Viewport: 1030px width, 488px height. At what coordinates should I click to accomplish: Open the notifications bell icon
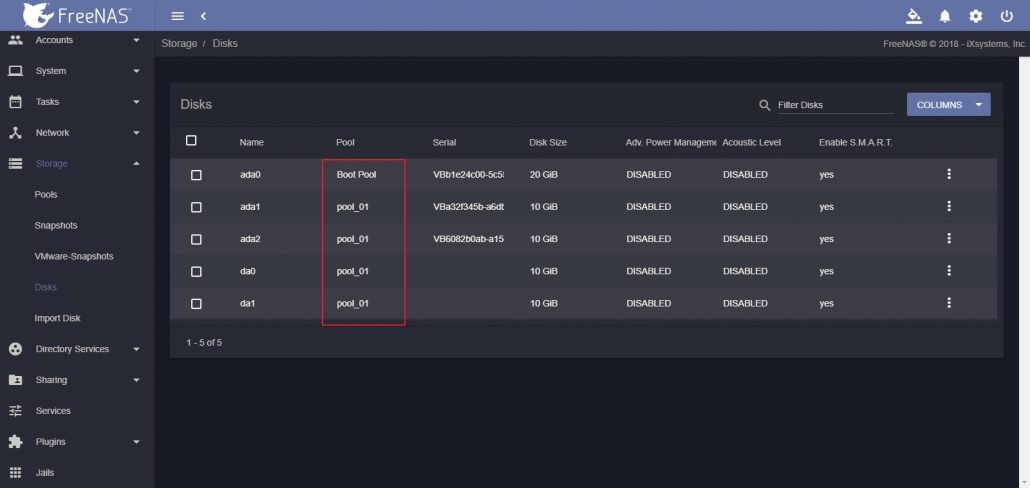(944, 16)
